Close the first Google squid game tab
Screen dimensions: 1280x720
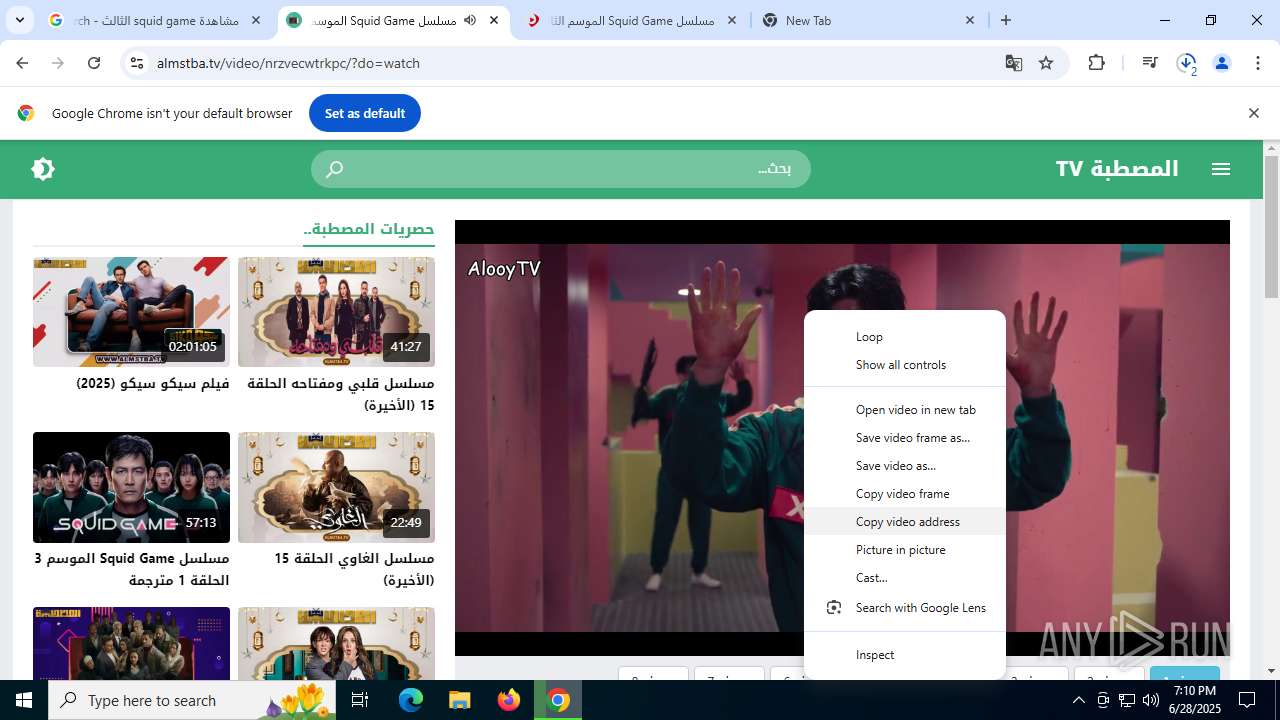[256, 20]
